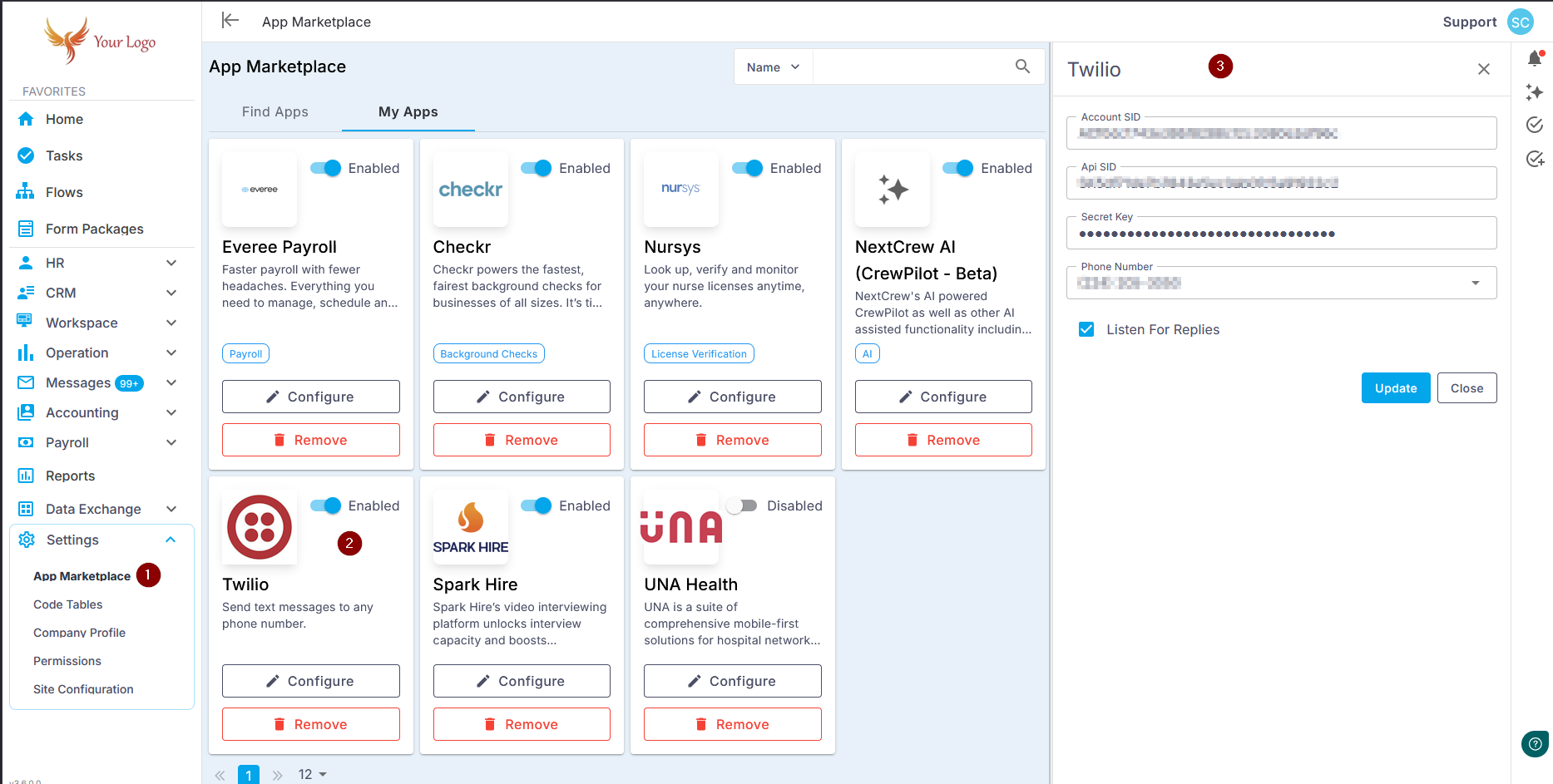This screenshot has height=784, width=1553.
Task: Click the Background Checks tag on Checkr
Action: point(489,353)
